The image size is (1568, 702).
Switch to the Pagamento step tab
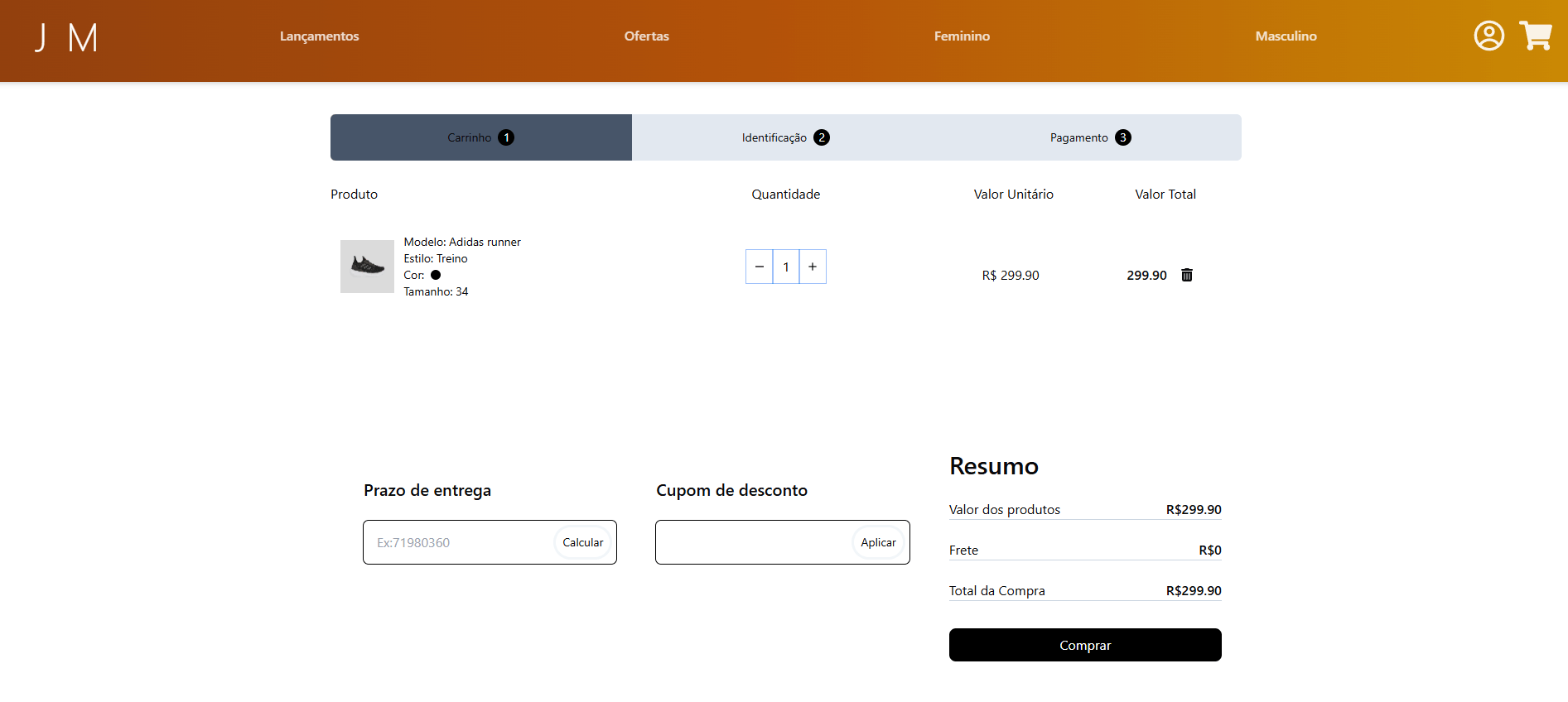(x=1078, y=137)
